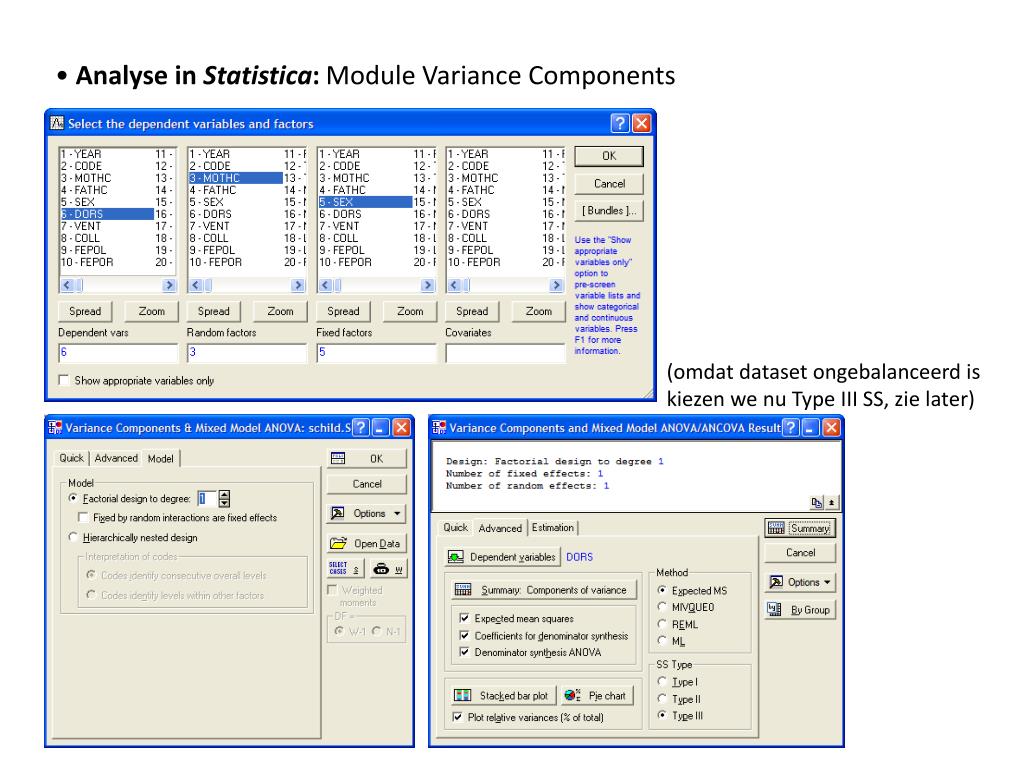The height and width of the screenshot is (768, 1024).
Task: Check Fixed by random interactions are fixed effects
Action: click(83, 517)
